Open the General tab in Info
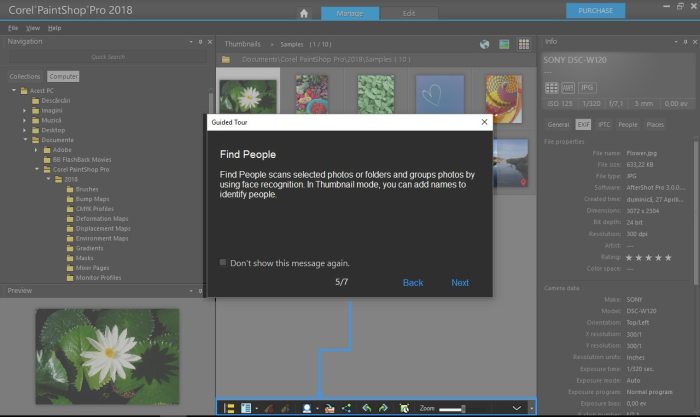This screenshot has height=417, width=700. click(558, 125)
